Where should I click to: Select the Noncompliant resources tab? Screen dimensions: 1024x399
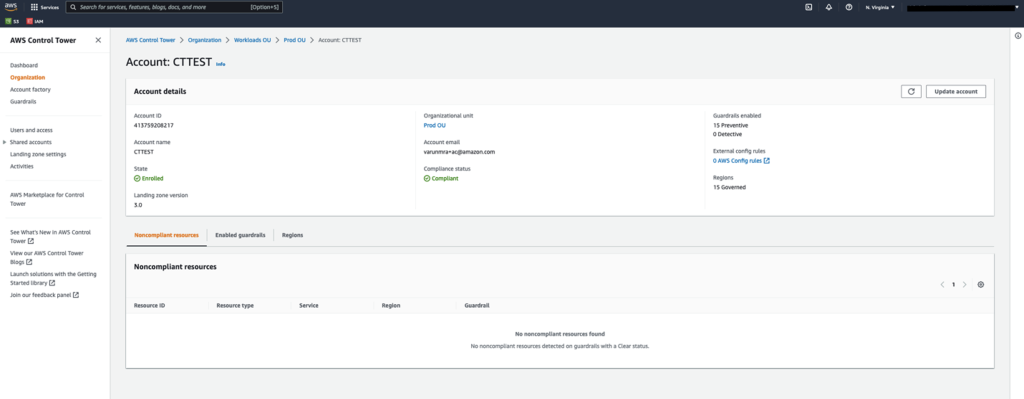click(x=166, y=235)
